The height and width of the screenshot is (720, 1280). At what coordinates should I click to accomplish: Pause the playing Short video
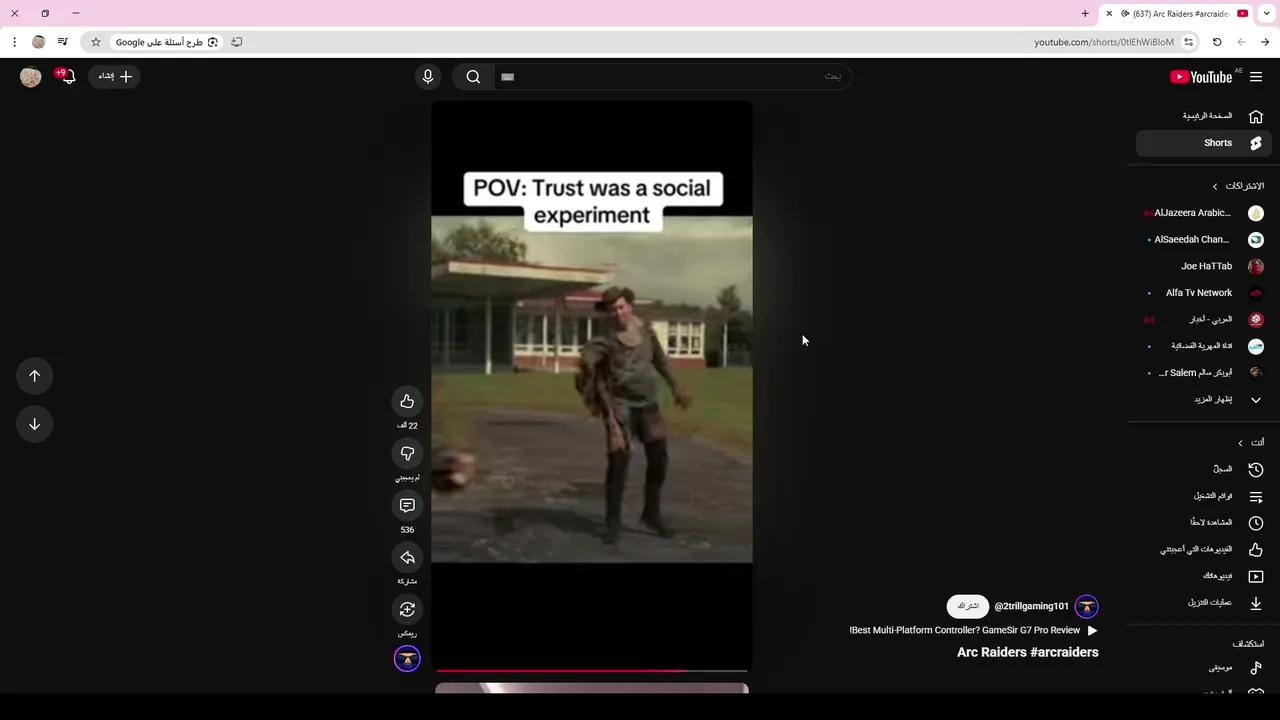[591, 388]
